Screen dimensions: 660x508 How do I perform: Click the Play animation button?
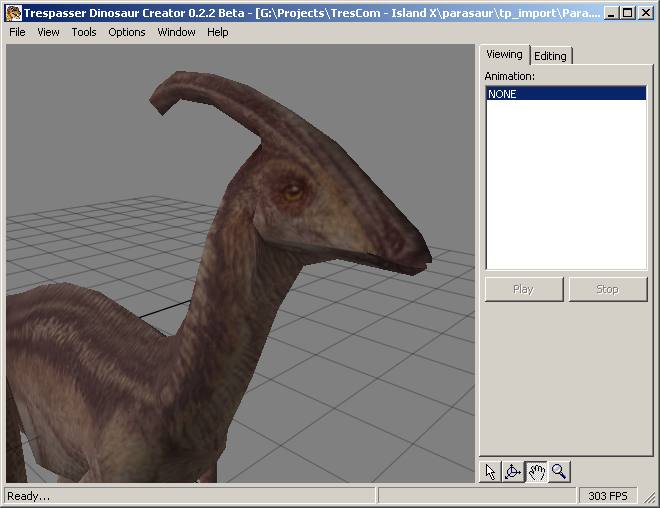(x=524, y=289)
